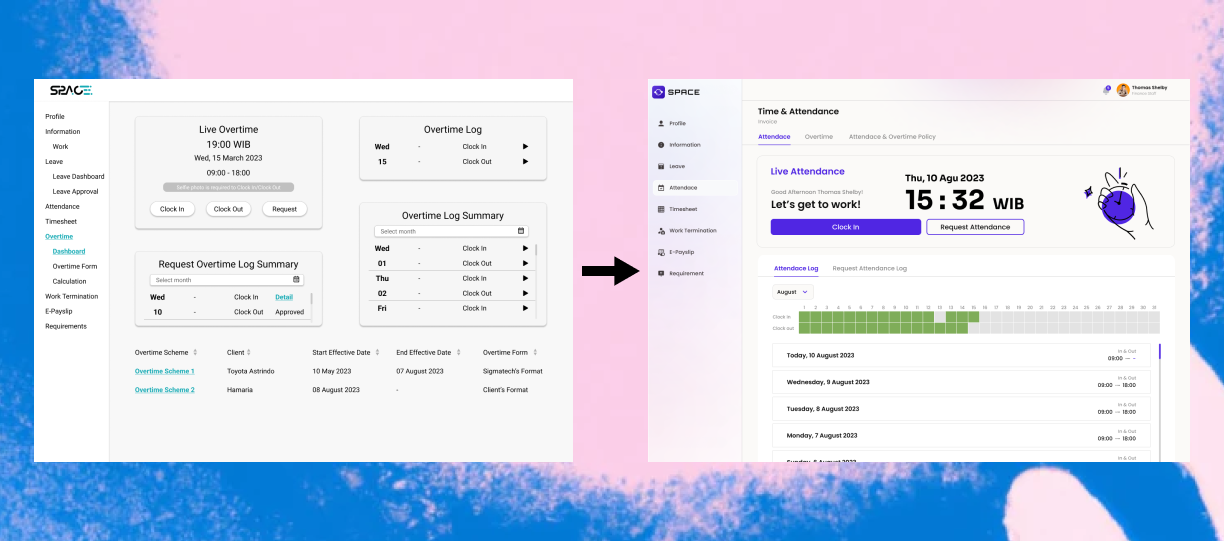The width and height of the screenshot is (1224, 541).
Task: Select the Request Attendance Log tab
Action: coord(870,269)
